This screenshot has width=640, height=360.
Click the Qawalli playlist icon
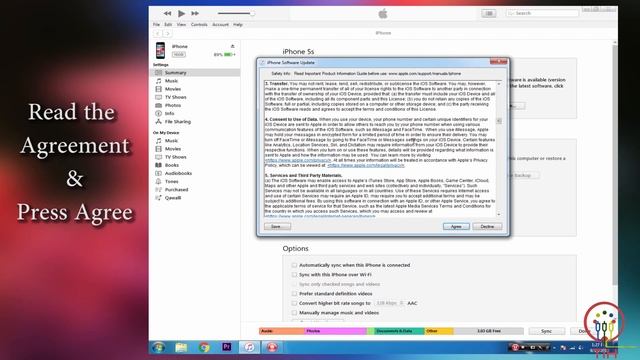point(159,198)
